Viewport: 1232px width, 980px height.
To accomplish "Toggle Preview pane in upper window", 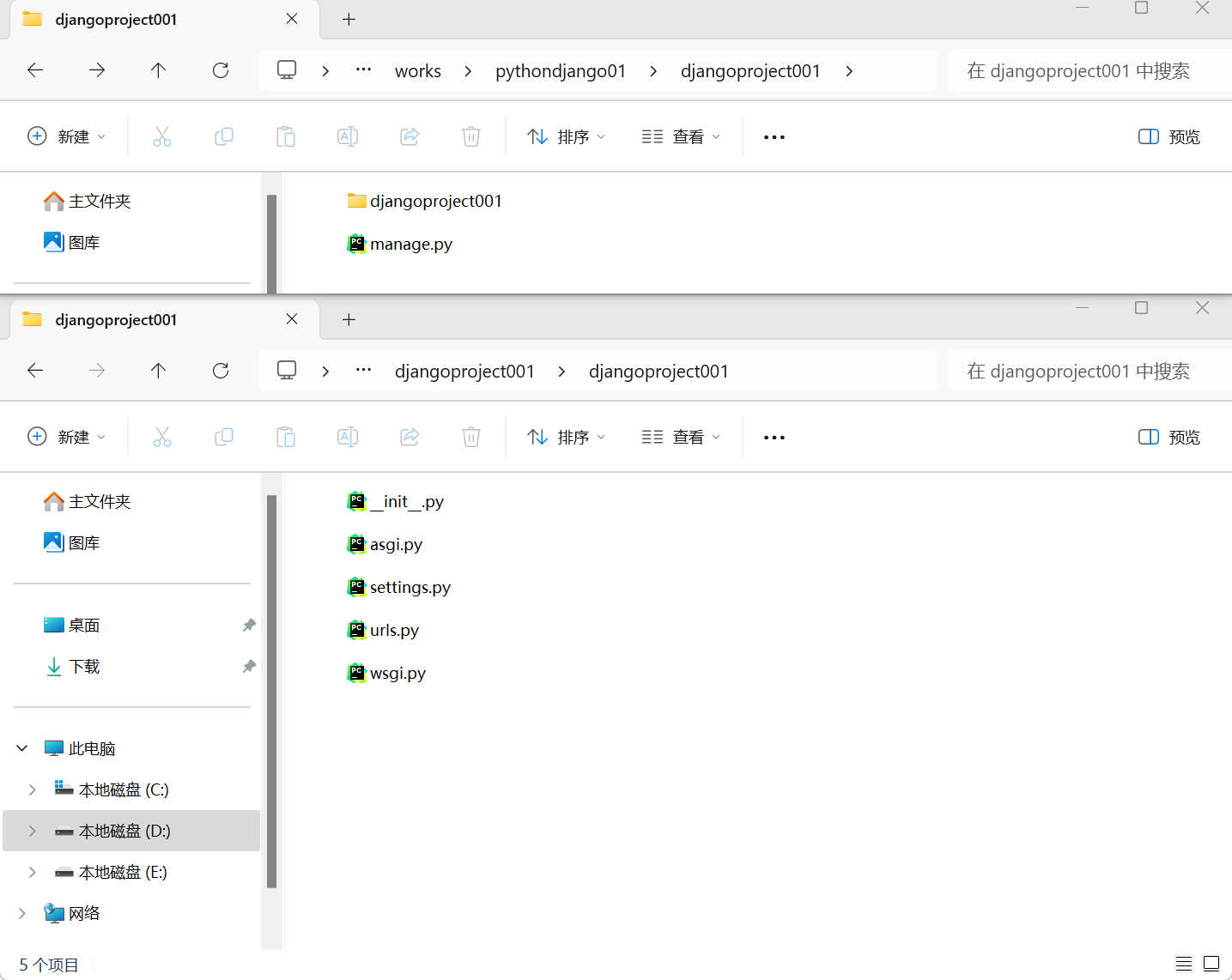I will point(1168,137).
